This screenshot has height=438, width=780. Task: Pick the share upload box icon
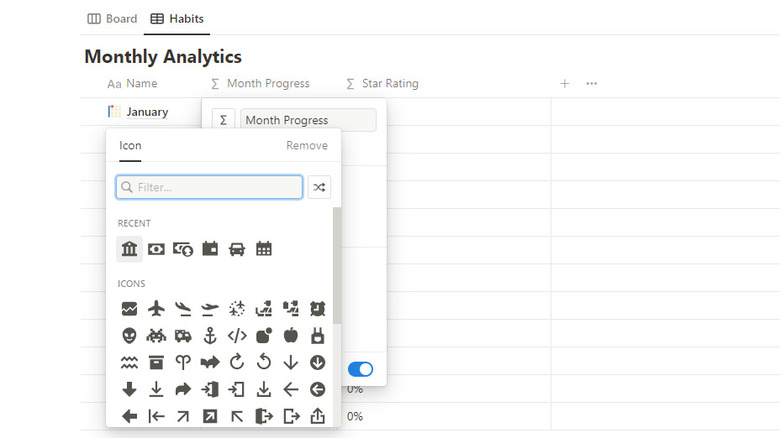[x=317, y=416]
